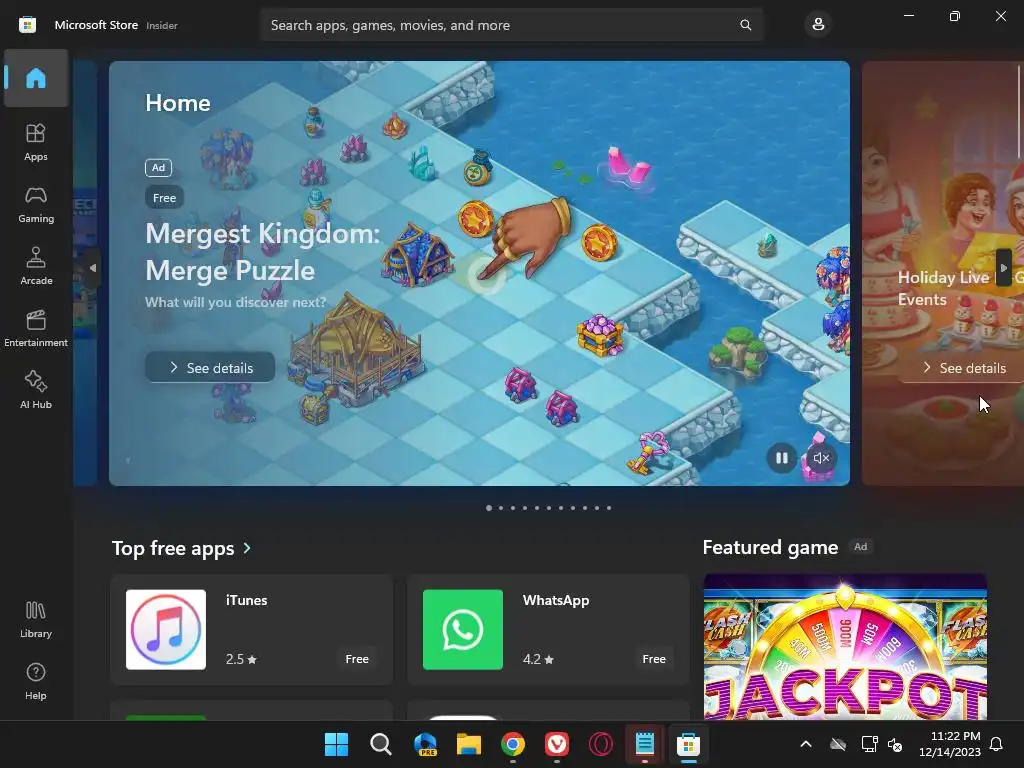
Task: Click the Ad label beside Featured game
Action: (861, 547)
